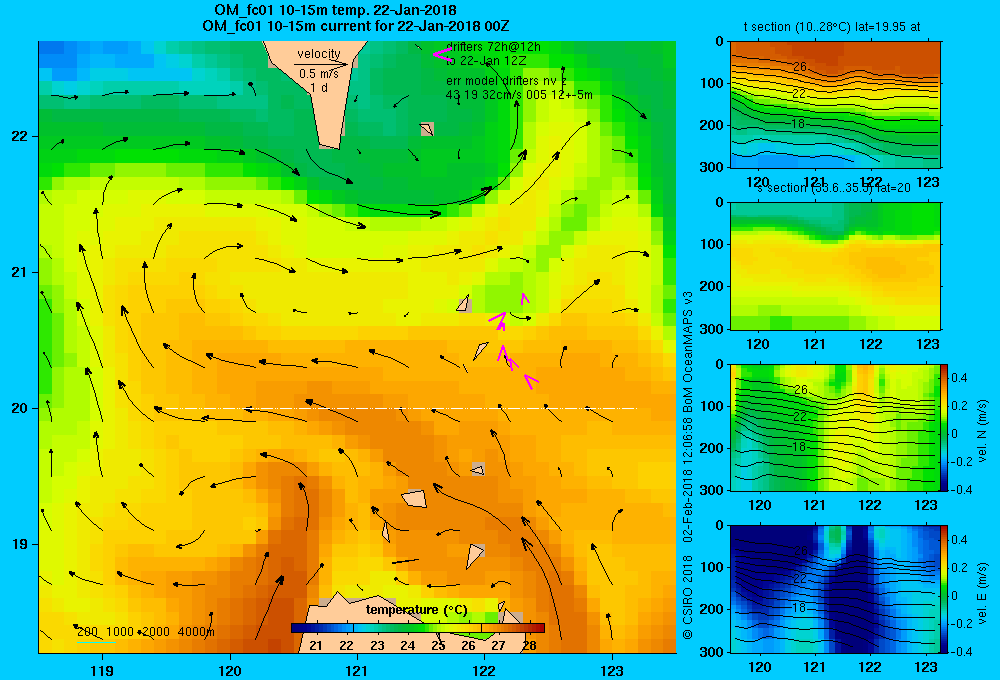Image resolution: width=1000 pixels, height=680 pixels.
Task: Click the 'drifters 72h@12h' legend text
Action: [494, 47]
